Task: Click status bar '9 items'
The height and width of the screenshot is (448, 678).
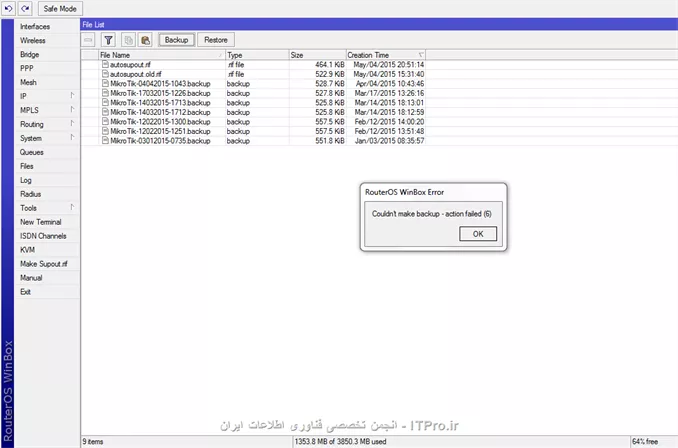Action: 93,442
